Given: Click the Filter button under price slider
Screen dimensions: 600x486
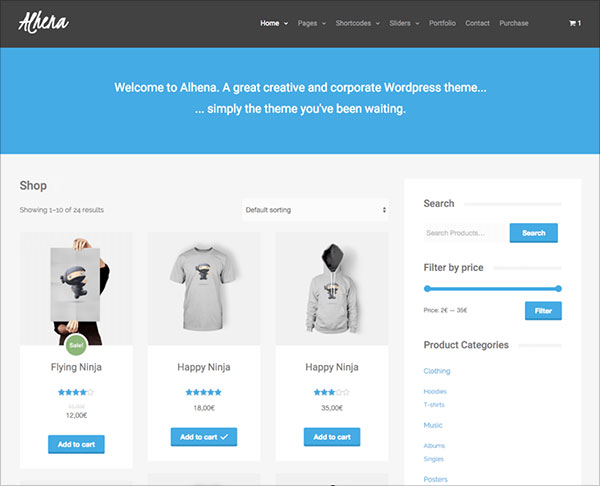Looking at the screenshot, I should (543, 311).
